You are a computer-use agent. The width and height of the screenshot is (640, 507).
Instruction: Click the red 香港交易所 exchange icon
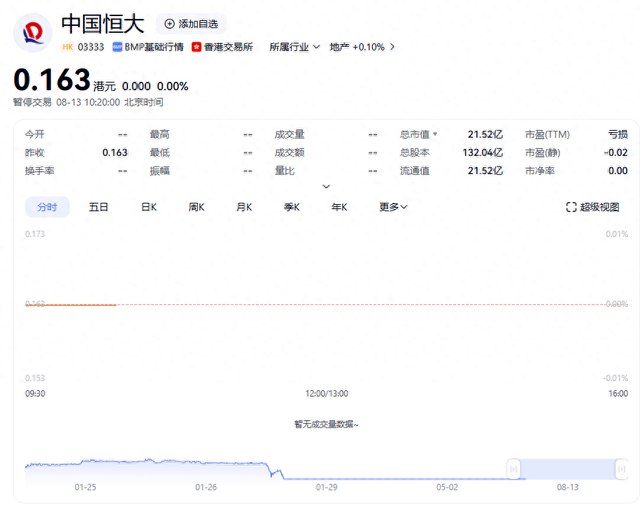pos(197,47)
